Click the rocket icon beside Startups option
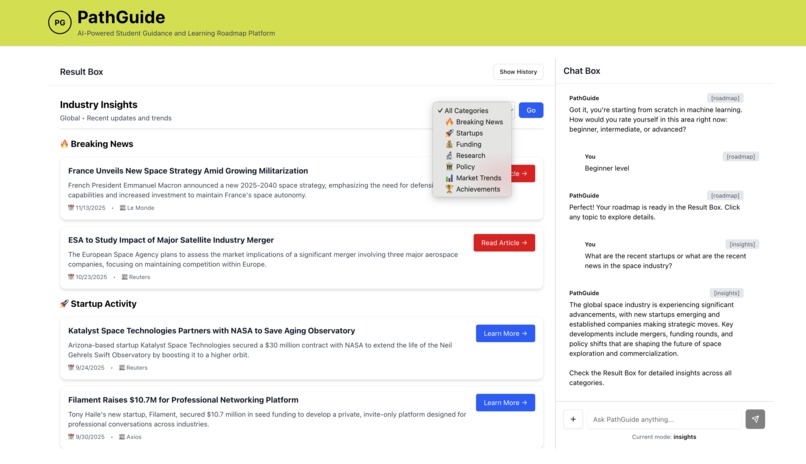806x464 pixels. 449,133
